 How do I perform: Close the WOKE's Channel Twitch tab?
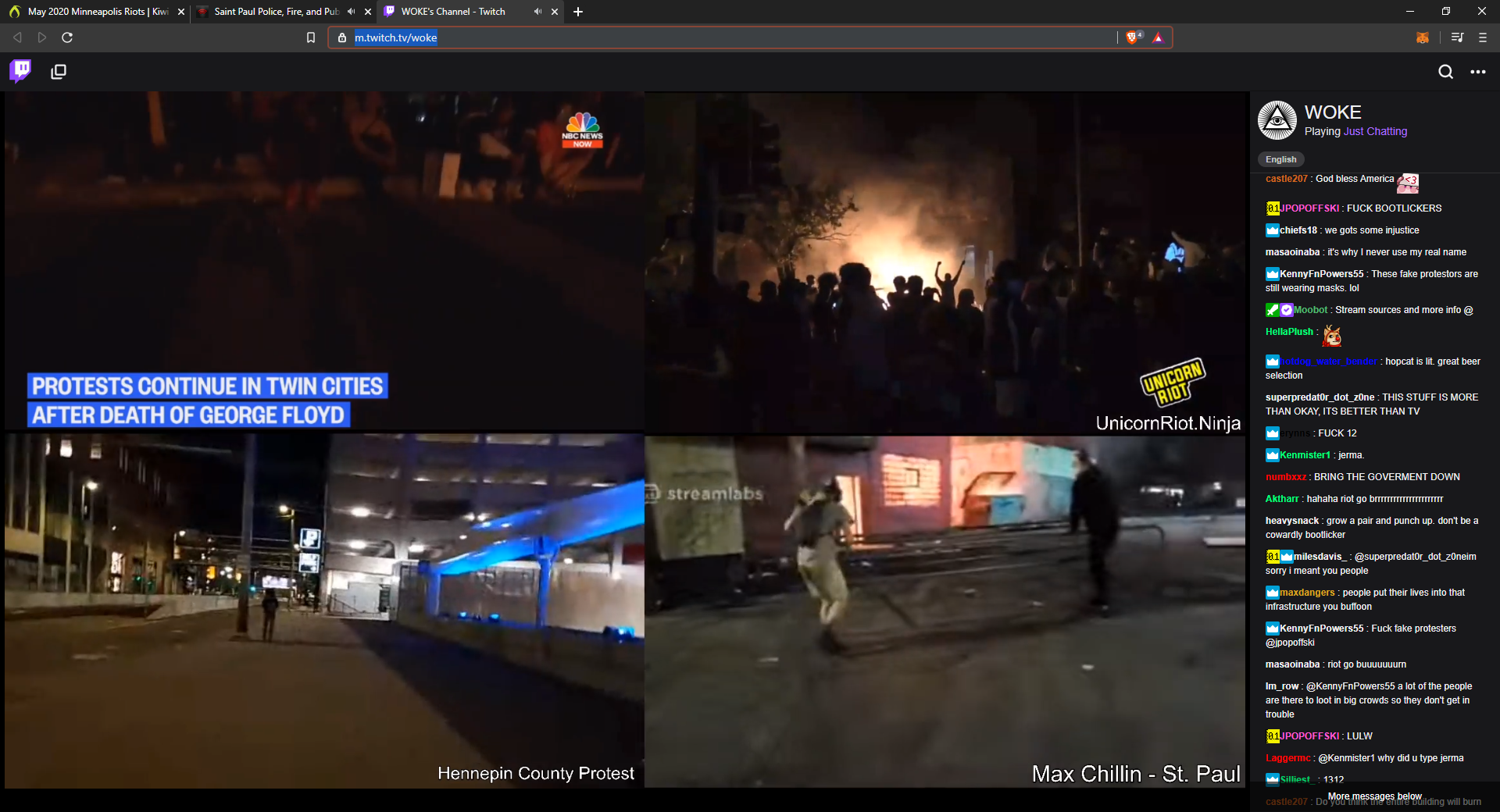pos(555,12)
